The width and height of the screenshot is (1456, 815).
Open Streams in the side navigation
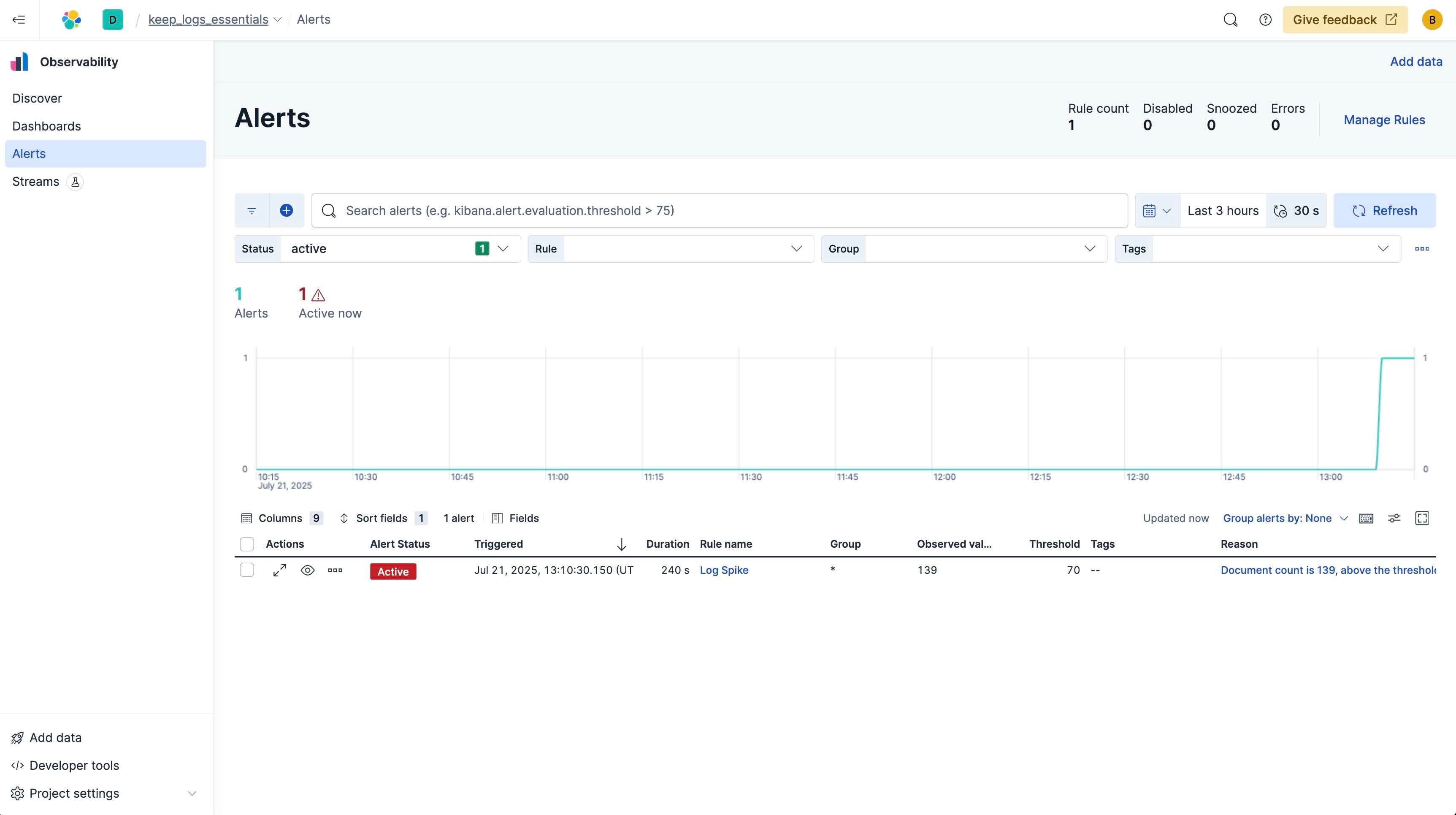pos(35,182)
